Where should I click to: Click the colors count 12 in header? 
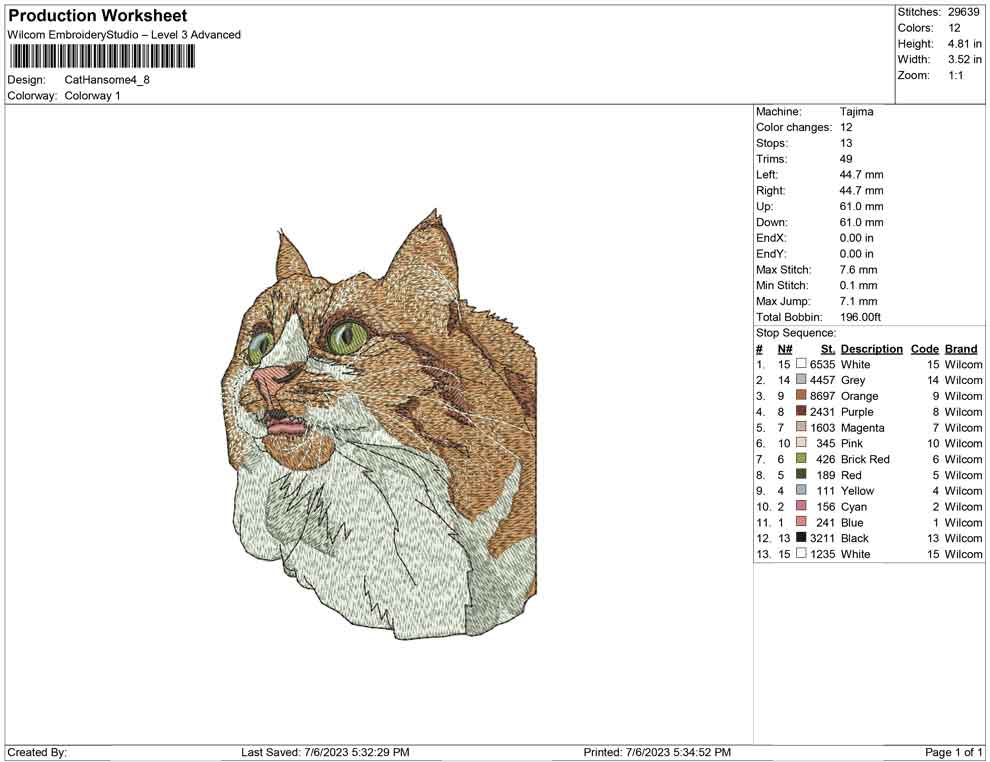(x=954, y=28)
